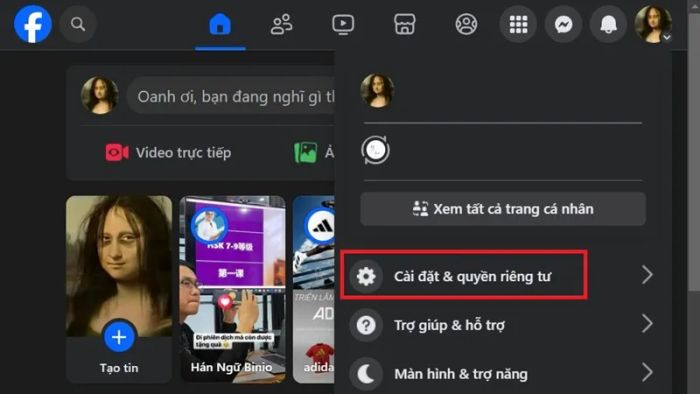
Task: Click profile avatar in account menu
Action: [x=377, y=91]
